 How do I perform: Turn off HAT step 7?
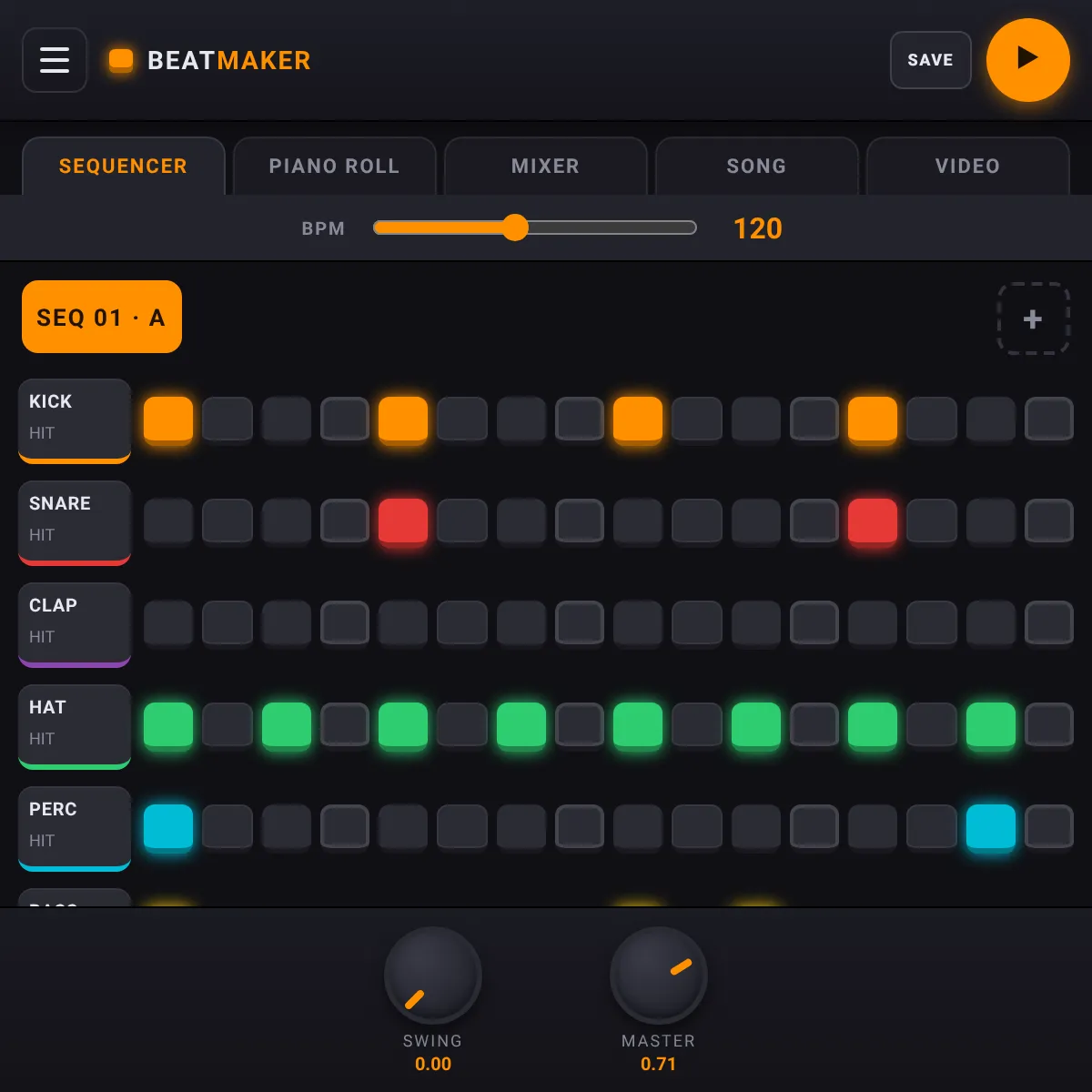pos(521,726)
